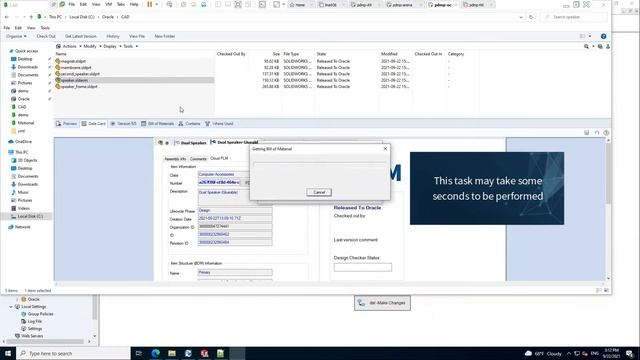Open the Explorer View menu

coord(31,28)
